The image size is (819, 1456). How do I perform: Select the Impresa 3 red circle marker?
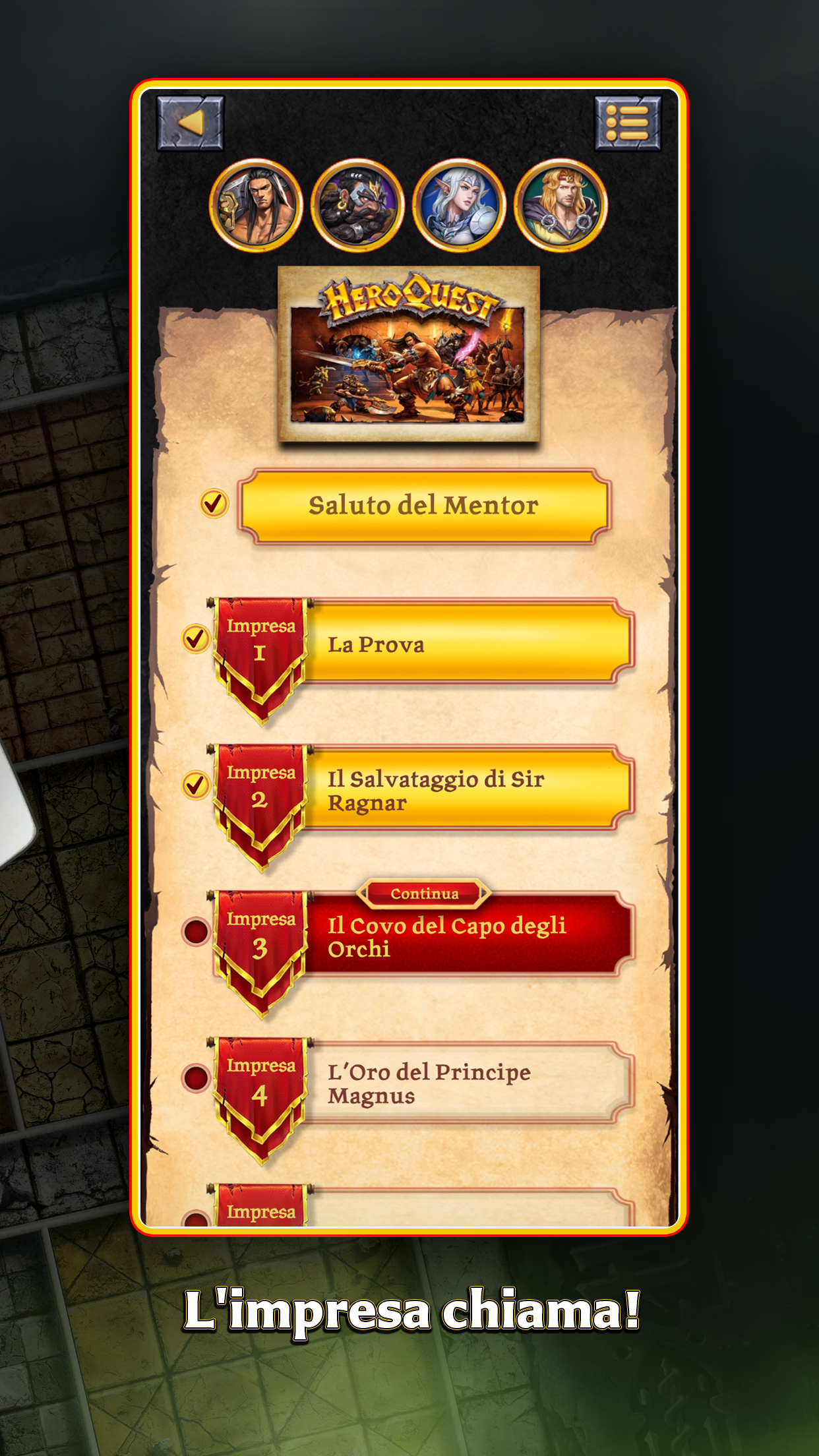(x=196, y=932)
